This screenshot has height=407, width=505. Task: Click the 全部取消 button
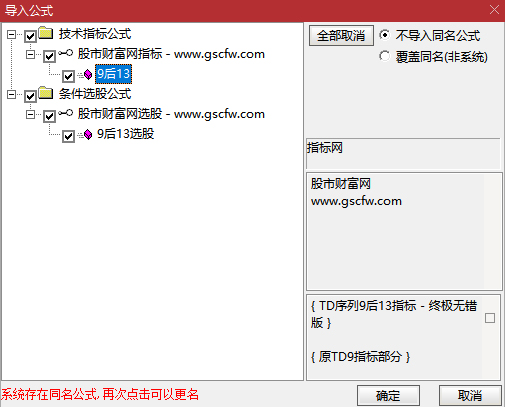[341, 35]
